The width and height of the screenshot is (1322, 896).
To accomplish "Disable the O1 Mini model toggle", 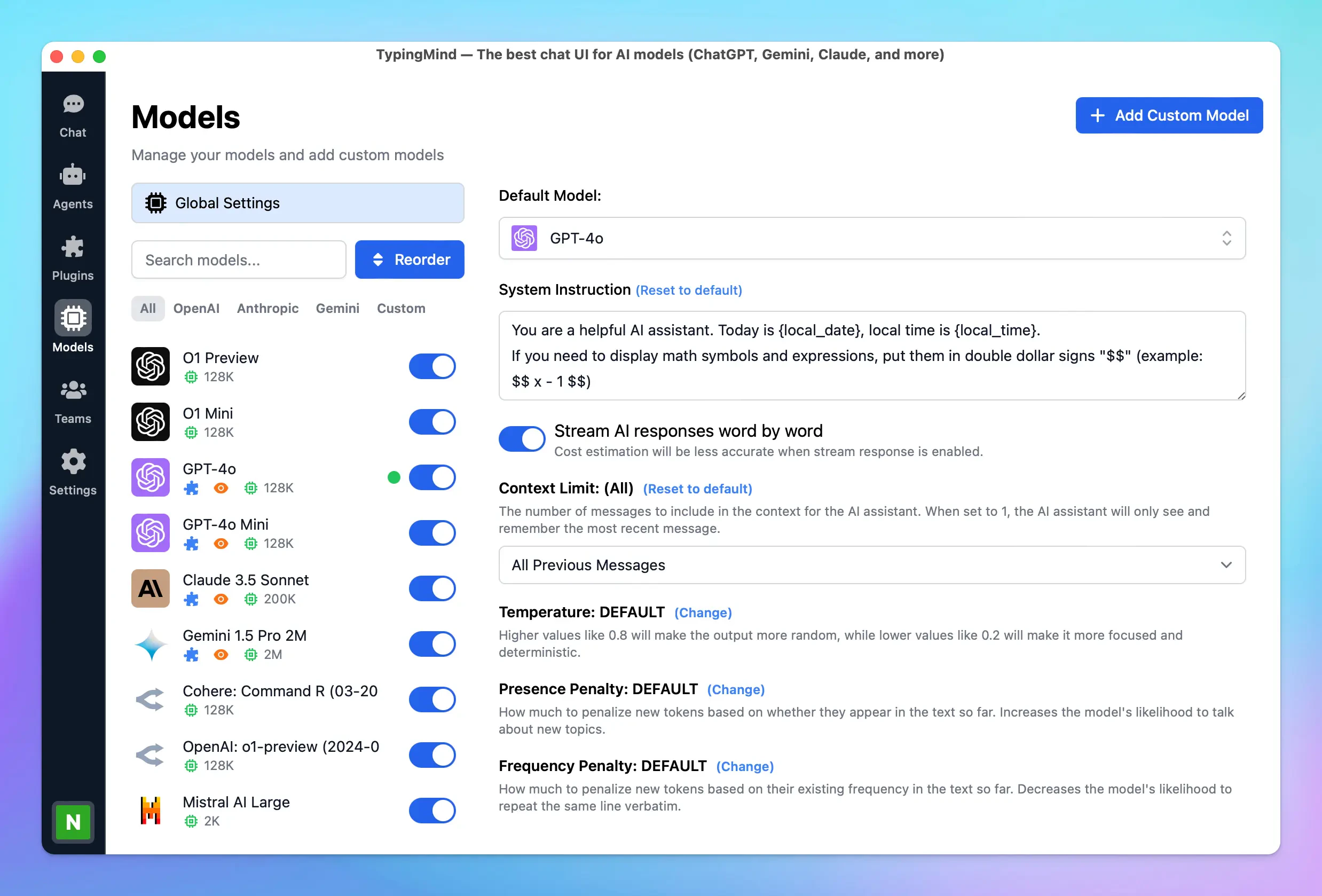I will 432,421.
